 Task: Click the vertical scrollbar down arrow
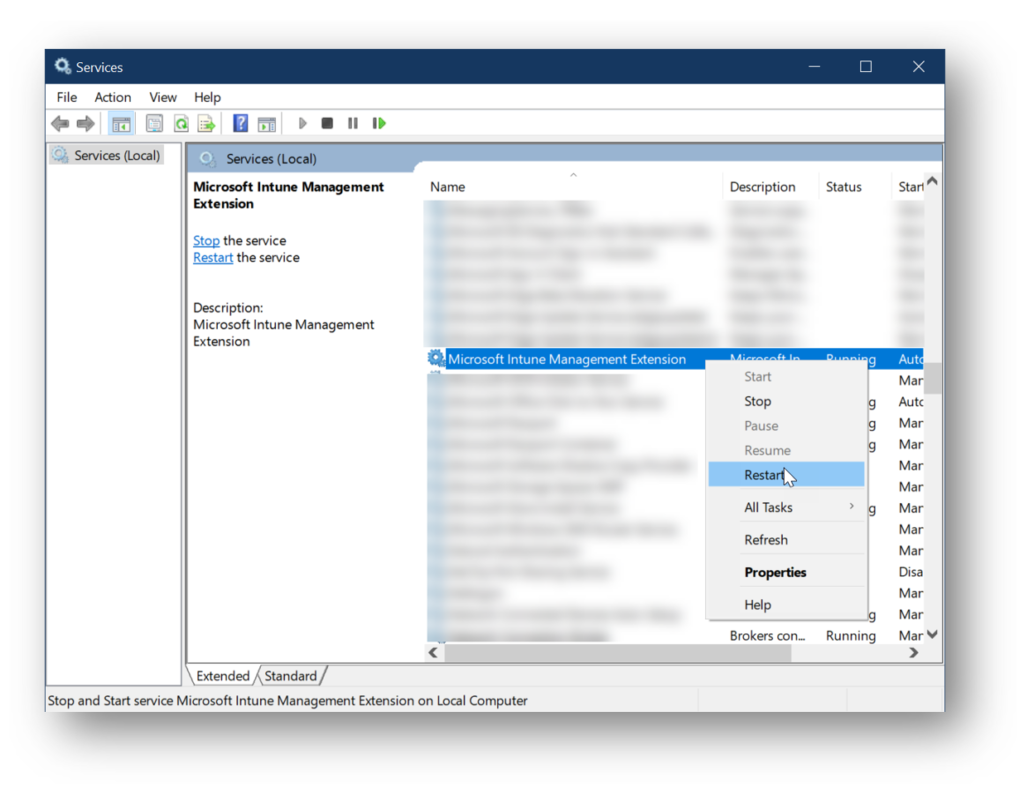click(x=933, y=634)
